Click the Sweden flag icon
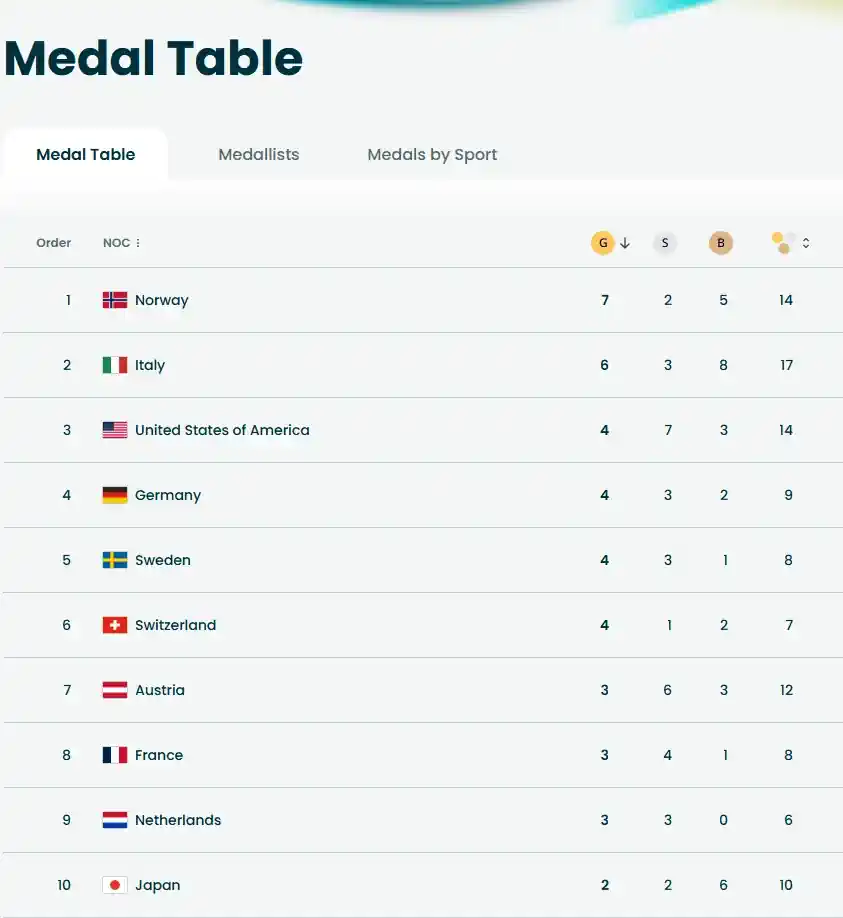This screenshot has height=918, width=843. 115,560
